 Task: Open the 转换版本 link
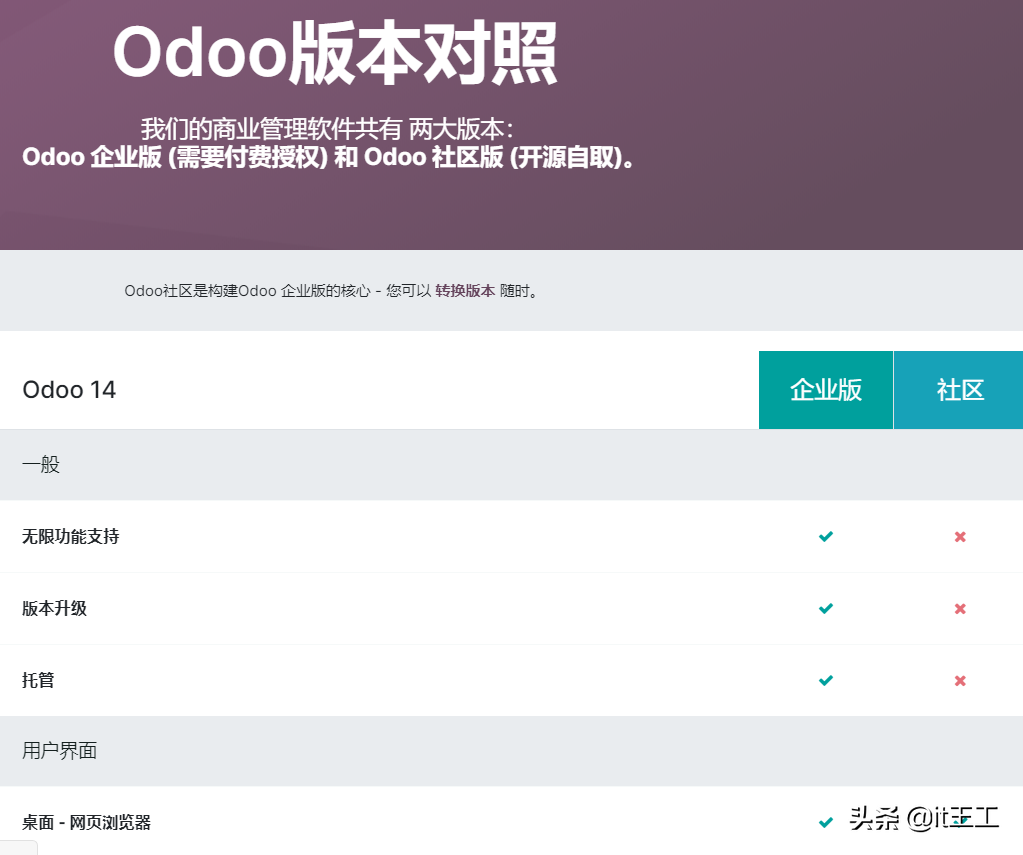[x=465, y=290]
